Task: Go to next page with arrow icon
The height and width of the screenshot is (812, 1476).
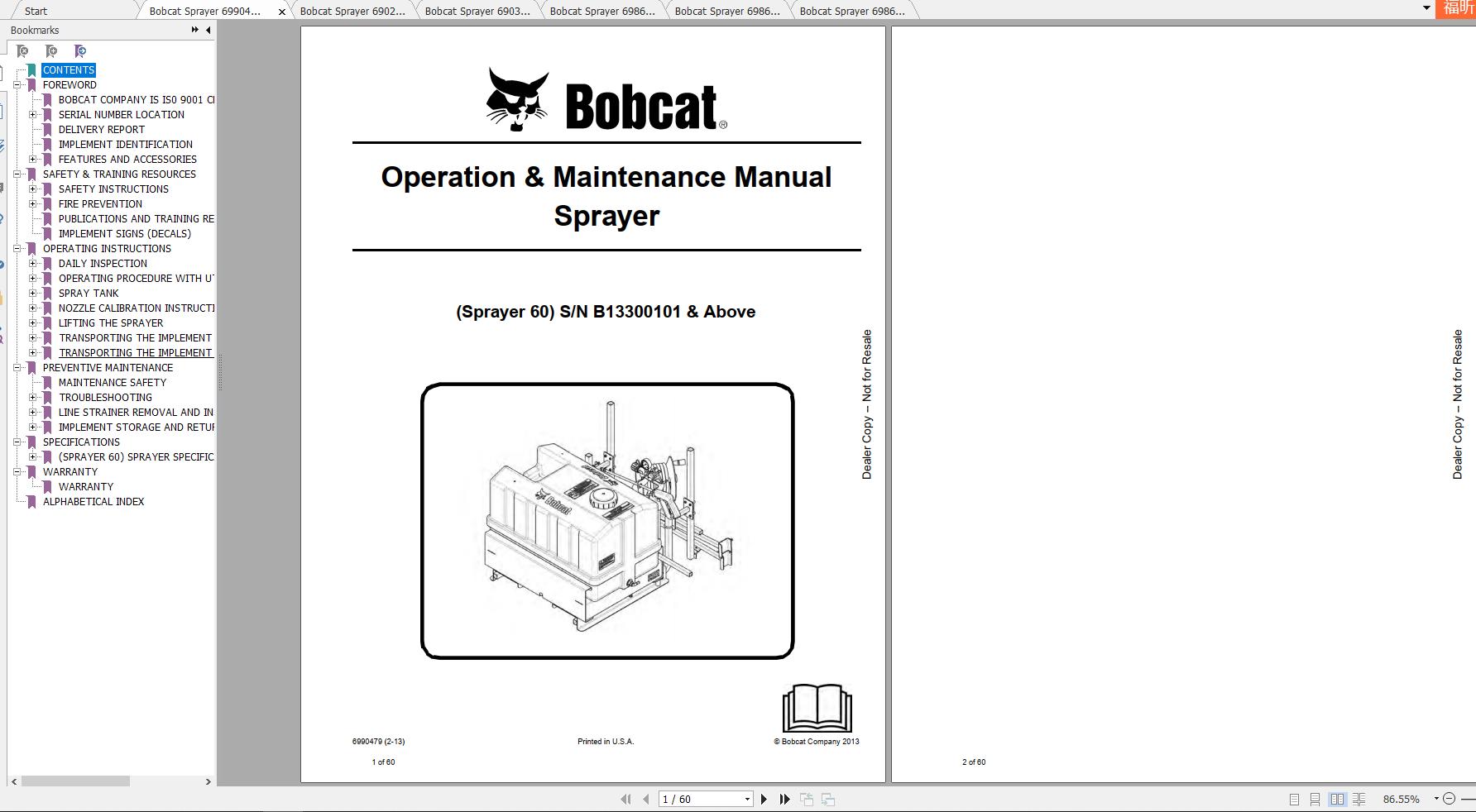Action: tap(764, 799)
